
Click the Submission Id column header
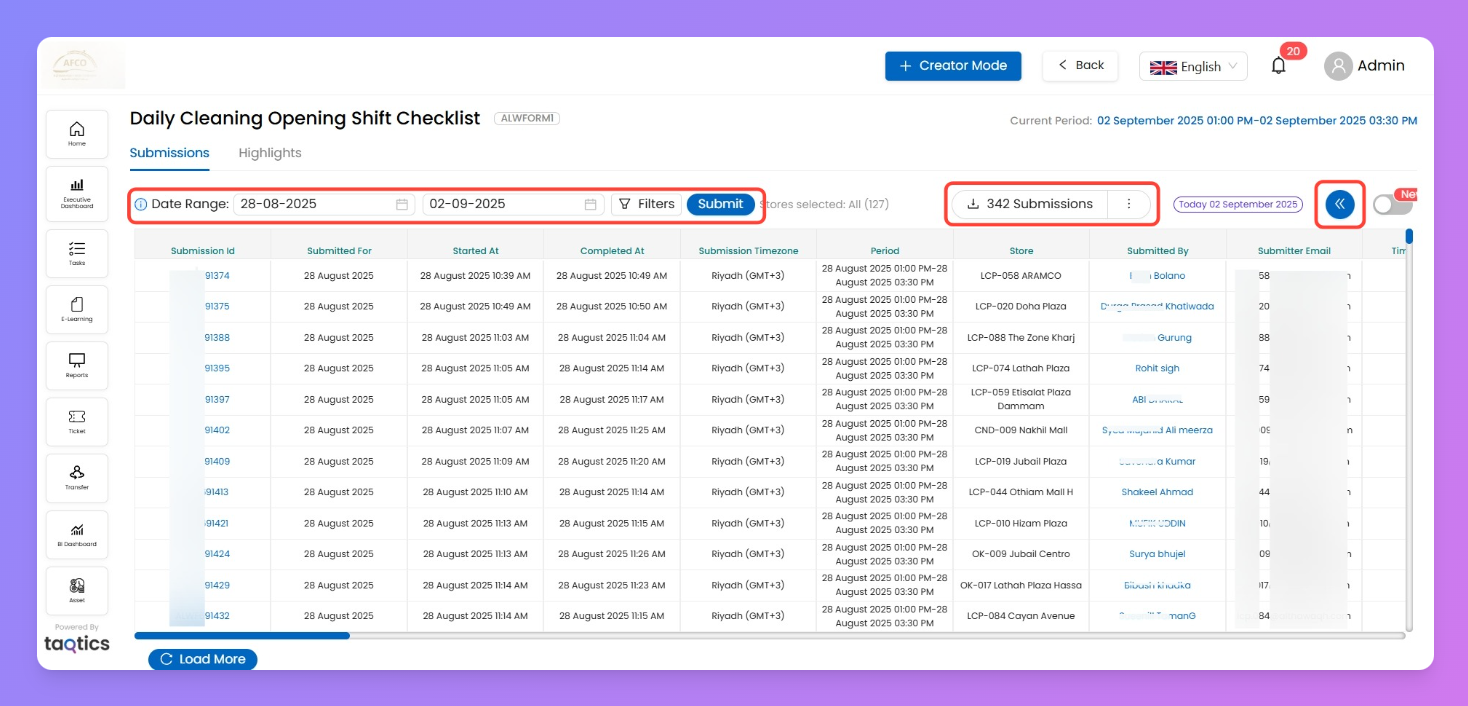pos(203,251)
